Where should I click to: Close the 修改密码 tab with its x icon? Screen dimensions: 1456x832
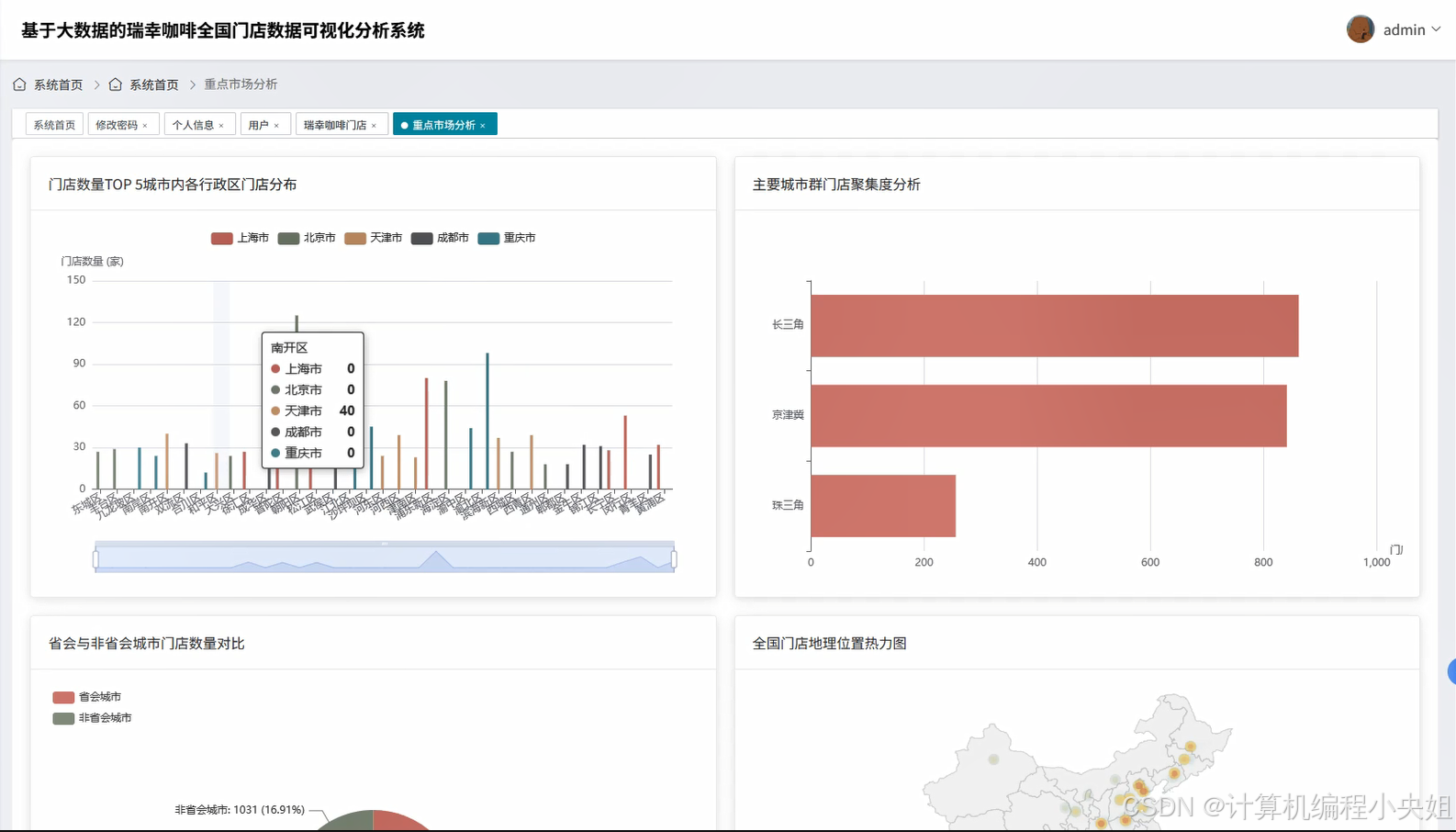click(x=145, y=126)
